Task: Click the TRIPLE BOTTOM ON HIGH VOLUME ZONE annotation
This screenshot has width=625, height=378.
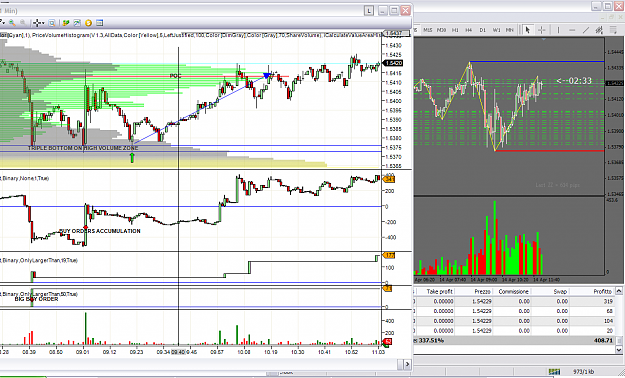Action: [83, 148]
